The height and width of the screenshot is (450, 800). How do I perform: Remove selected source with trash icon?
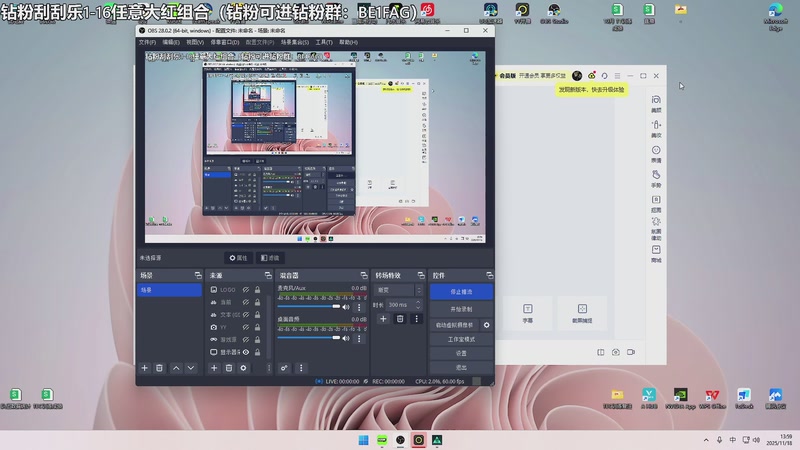point(229,368)
